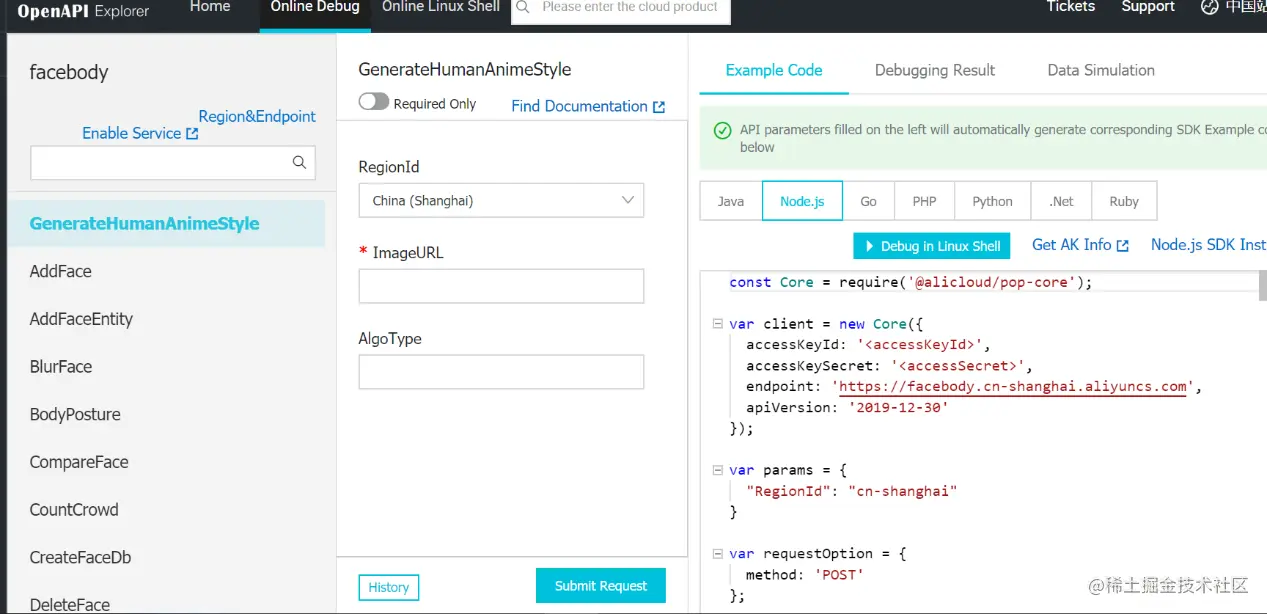Click the green check icon in the info banner
Viewport: 1267px width, 614px height.
click(x=722, y=130)
